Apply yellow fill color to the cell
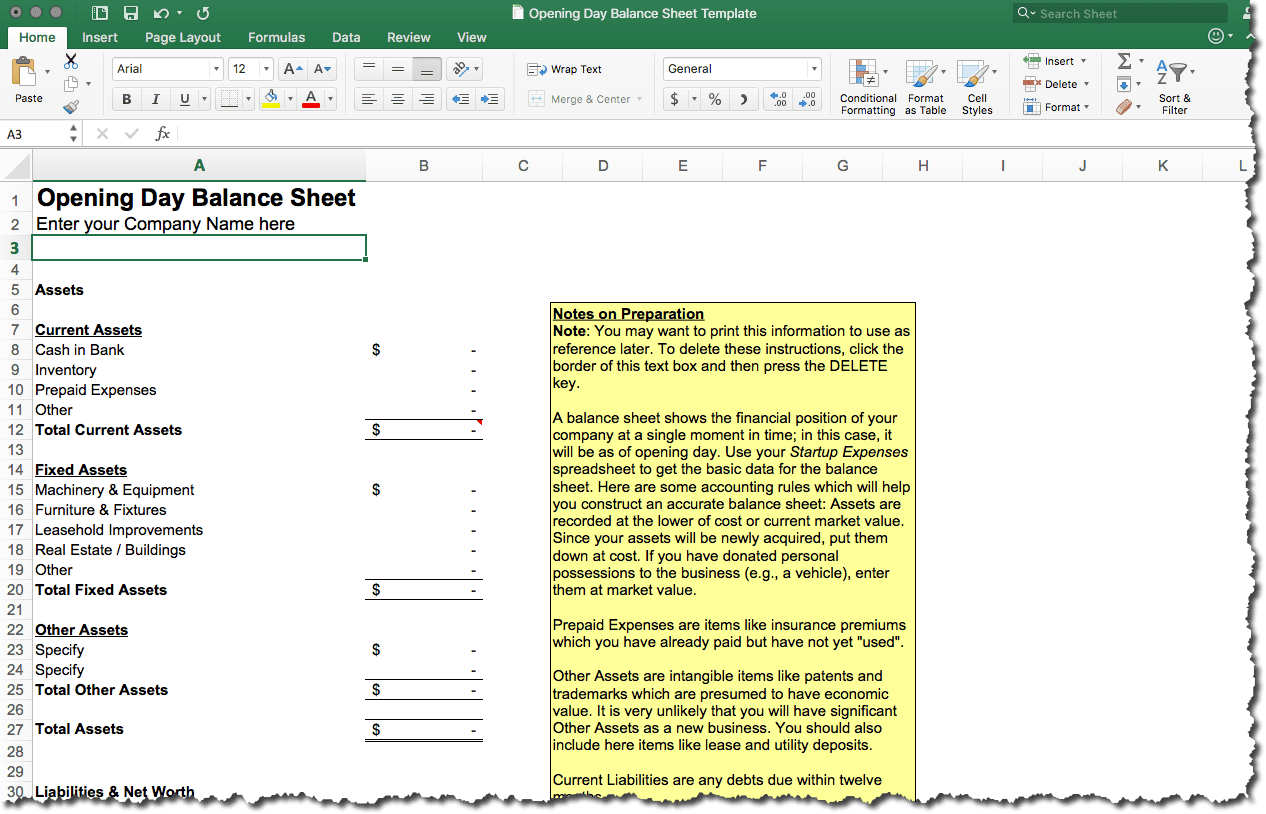This screenshot has height=814, width=1266. pos(271,99)
